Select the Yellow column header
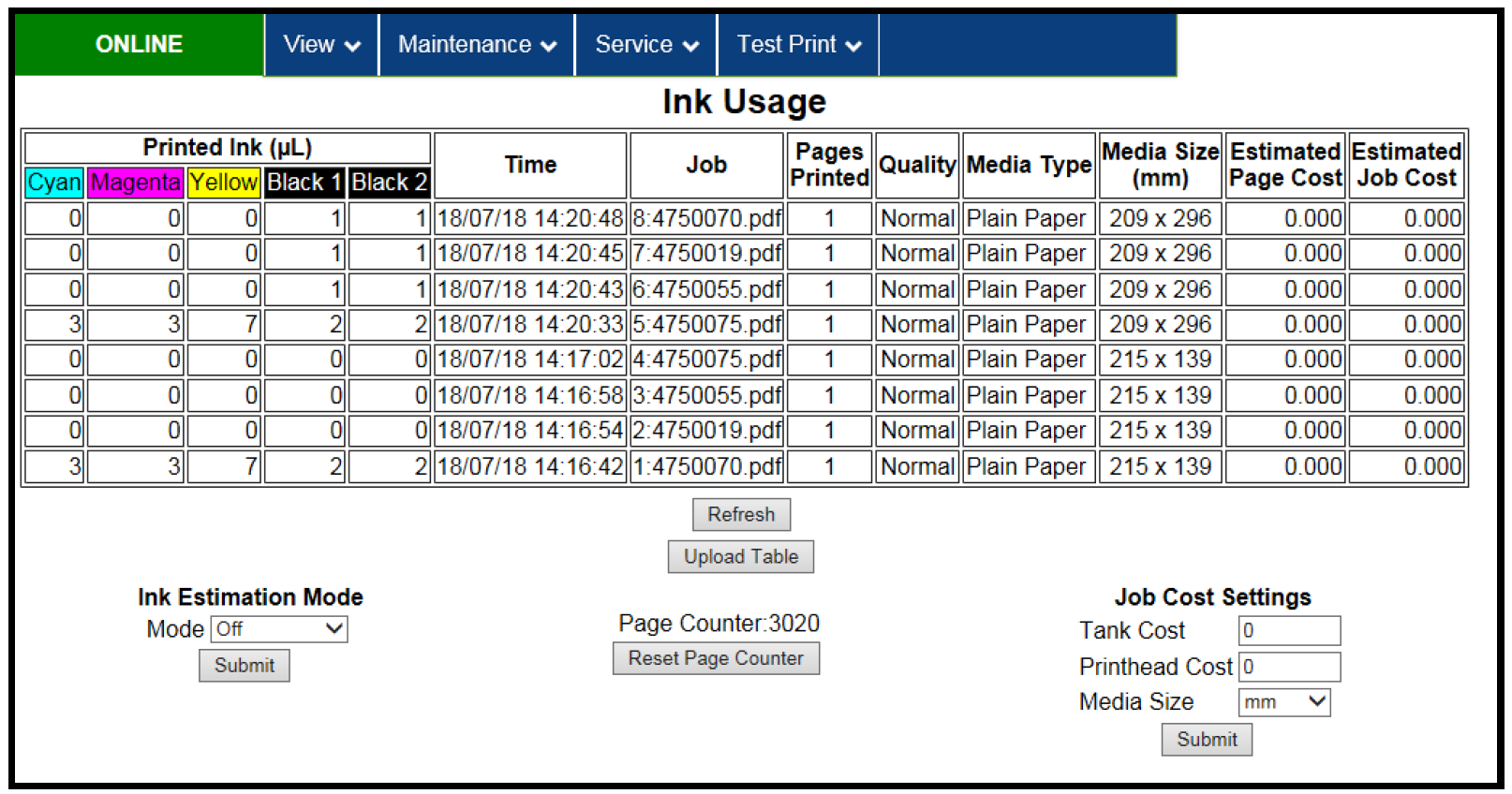 [224, 183]
